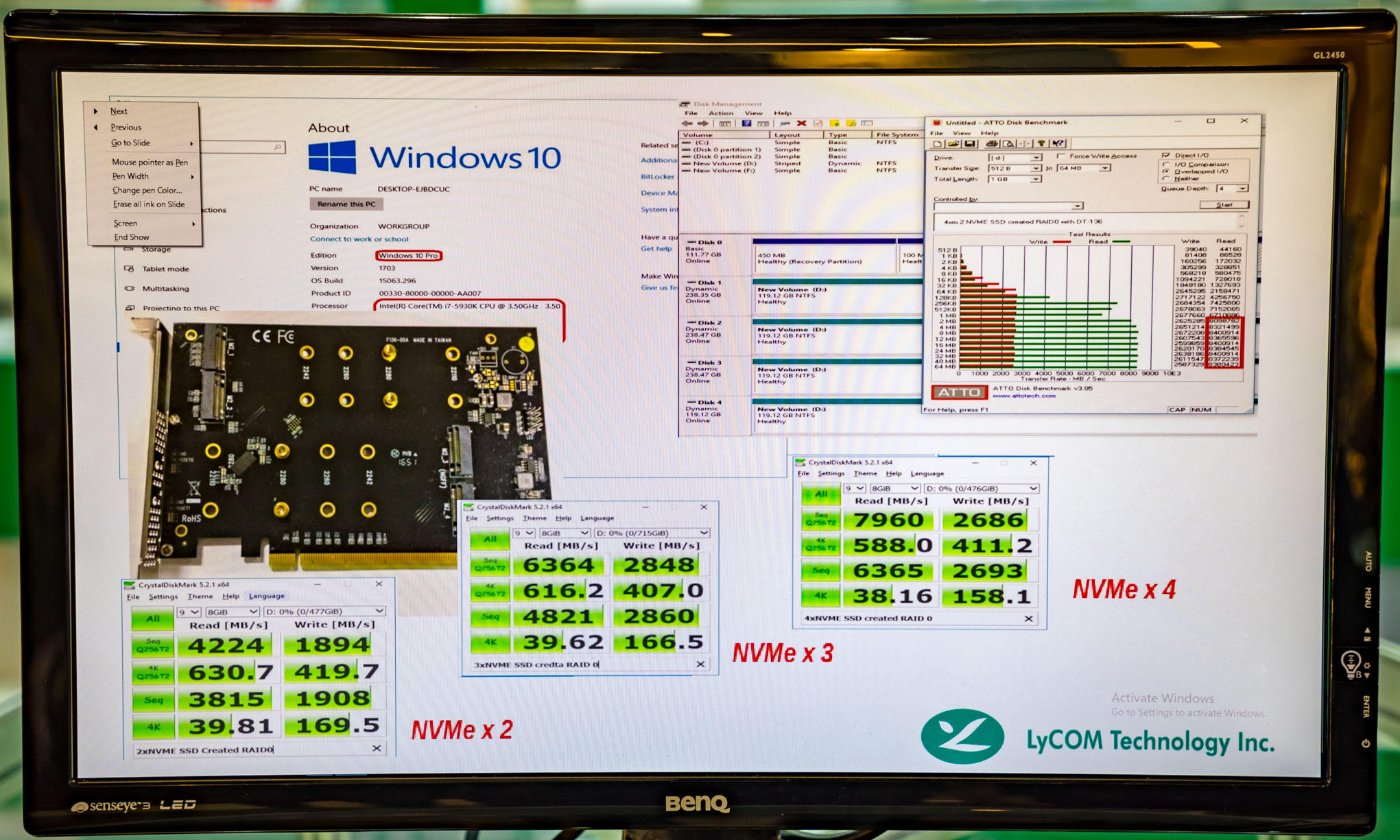This screenshot has height=840, width=1400.
Task: Uncheck the Direct I/O checkbox
Action: (x=1166, y=155)
